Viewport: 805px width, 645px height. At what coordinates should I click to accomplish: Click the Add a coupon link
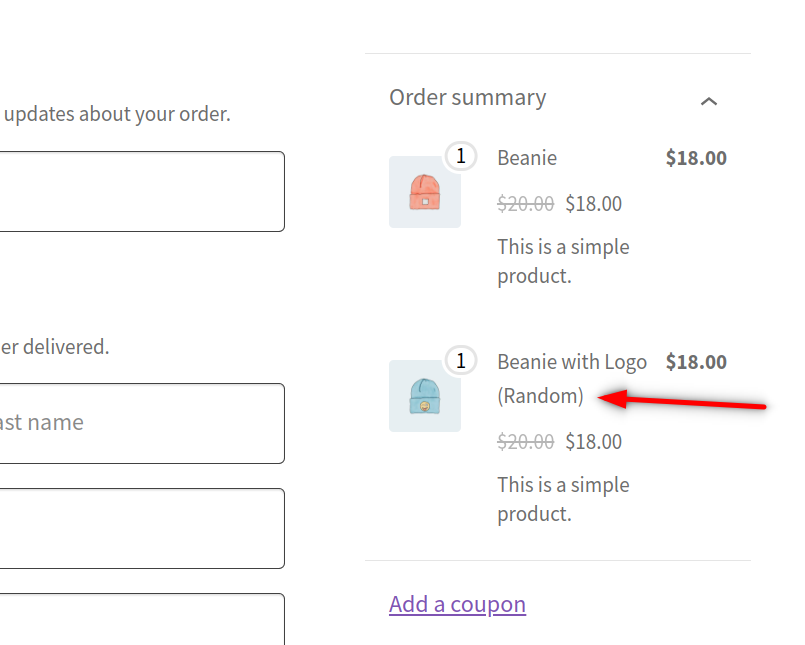coord(457,604)
